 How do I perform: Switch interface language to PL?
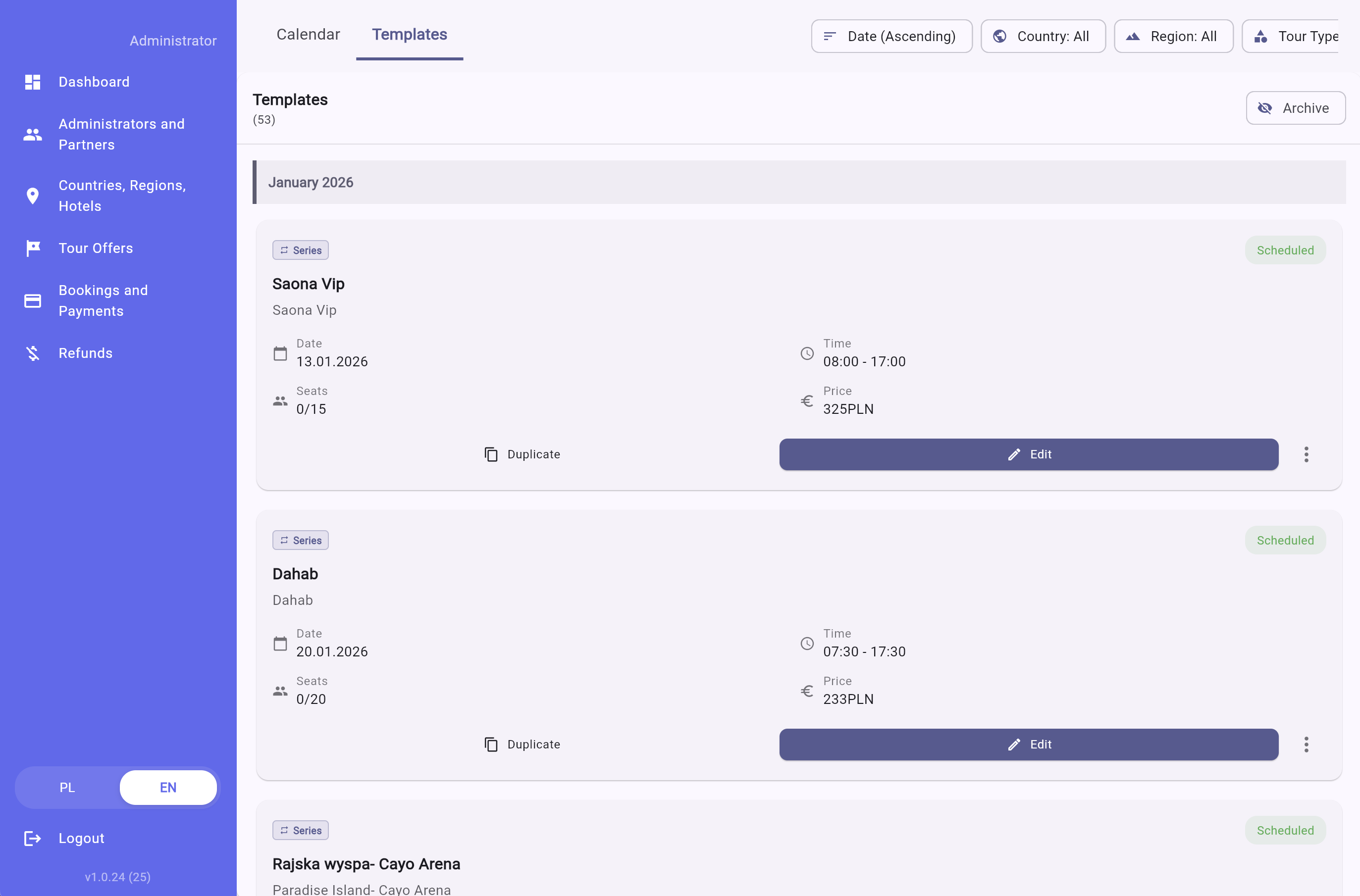[67, 788]
